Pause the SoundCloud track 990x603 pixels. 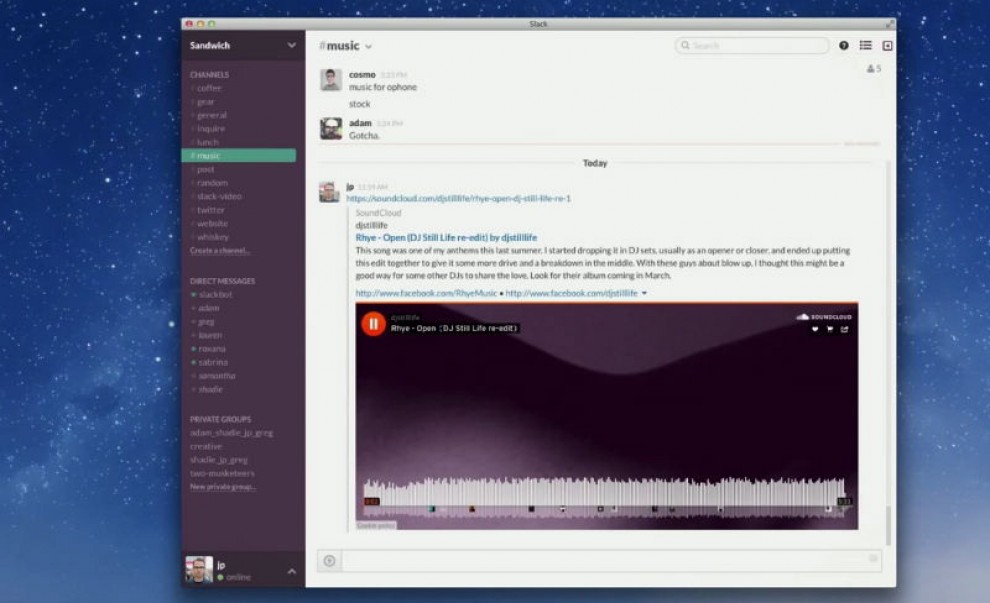[373, 324]
